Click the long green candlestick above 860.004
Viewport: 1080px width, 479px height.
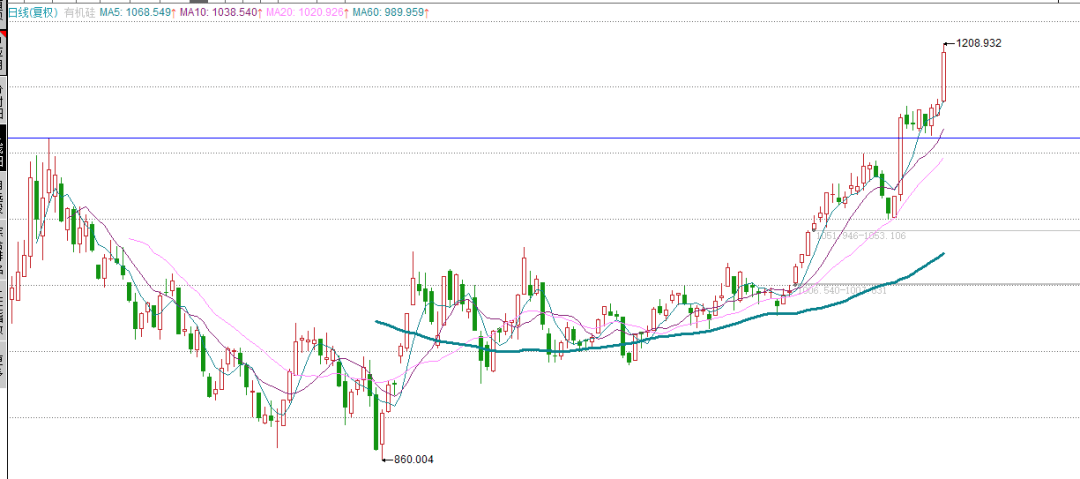[380, 420]
